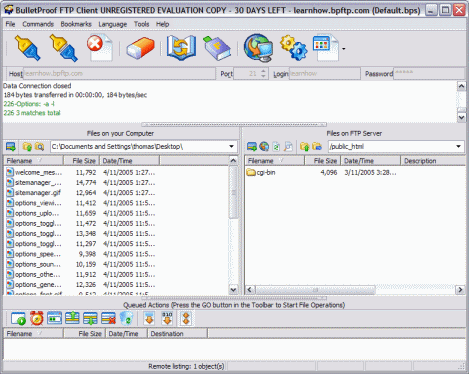Open the Tools menu
Viewport: 469px width, 374px height.
[x=141, y=24]
